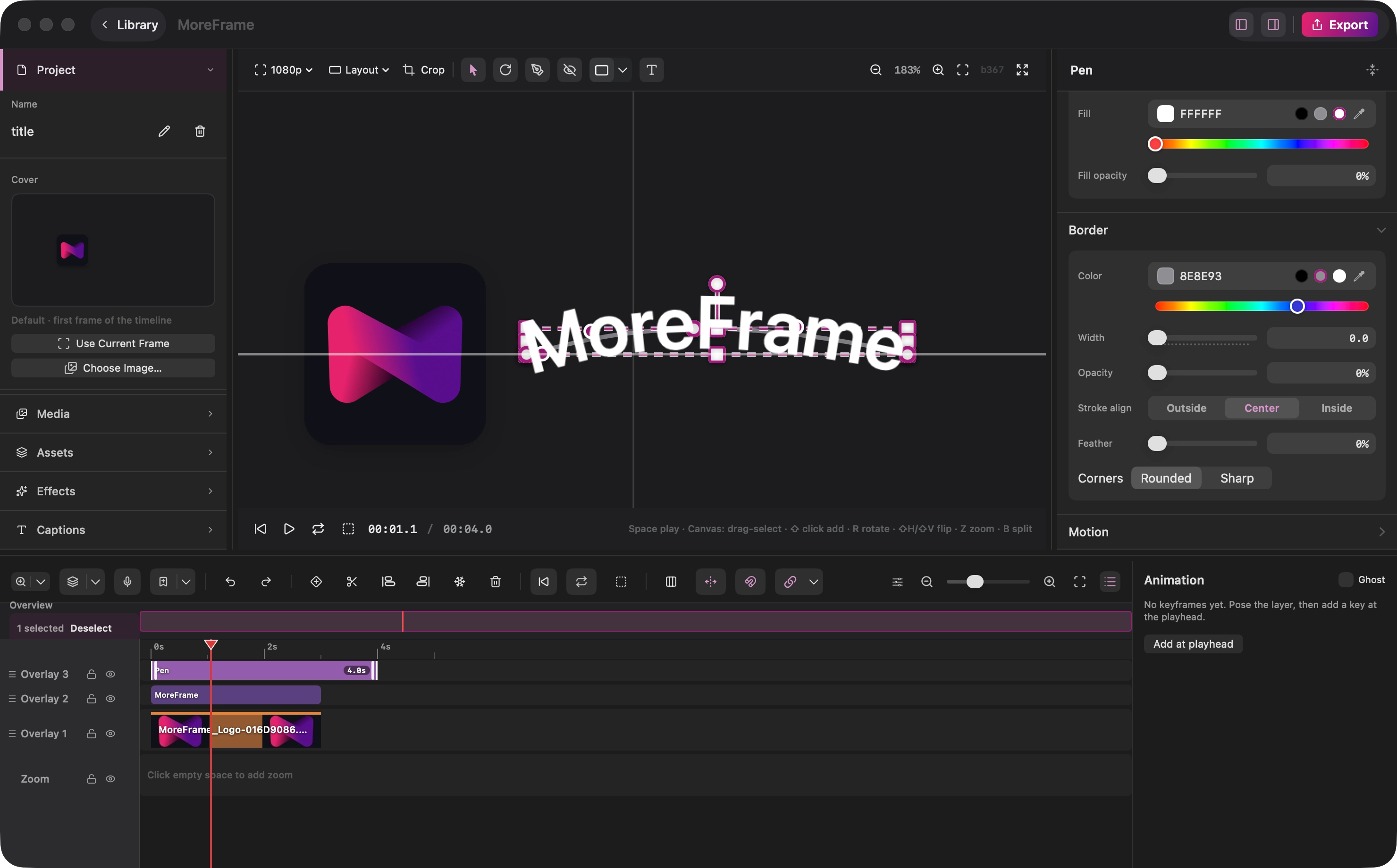The image size is (1397, 868).
Task: Choose Sharp corners
Action: coord(1237,478)
